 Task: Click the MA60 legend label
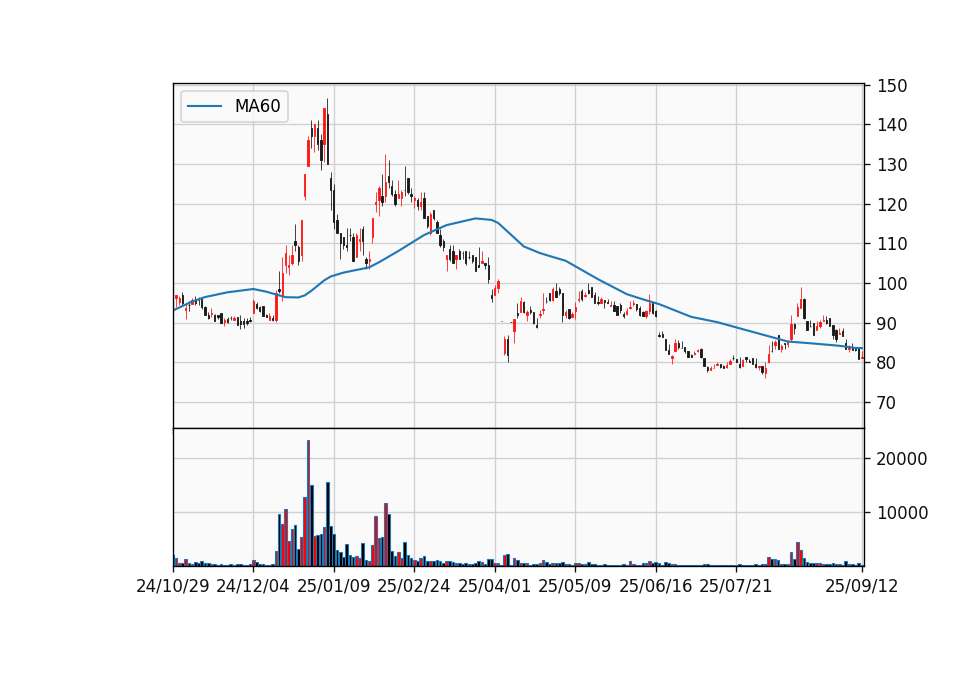pyautogui.click(x=257, y=106)
